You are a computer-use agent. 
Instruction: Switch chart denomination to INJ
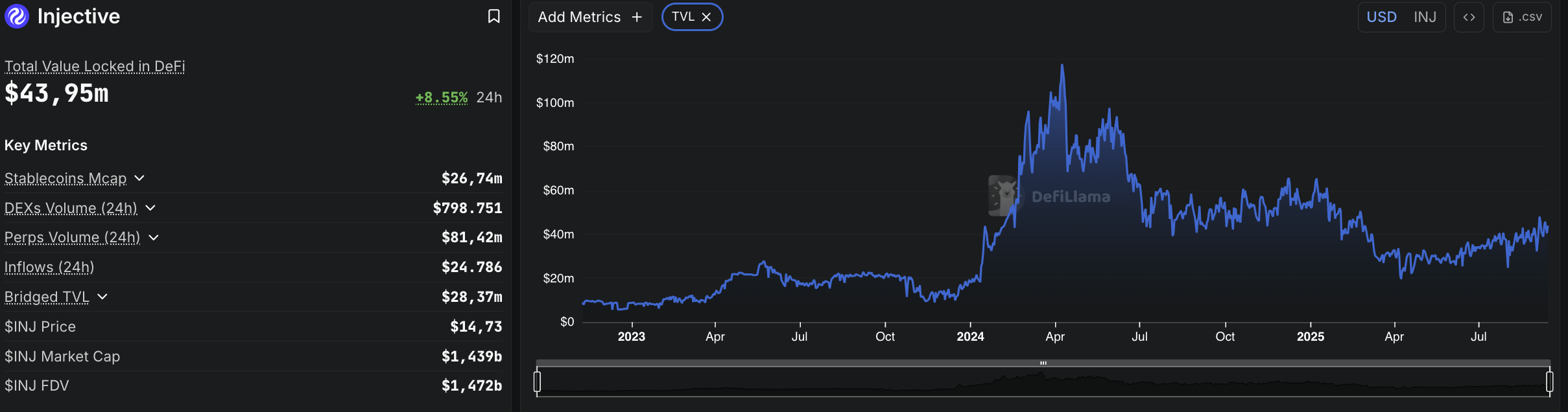click(x=1425, y=17)
